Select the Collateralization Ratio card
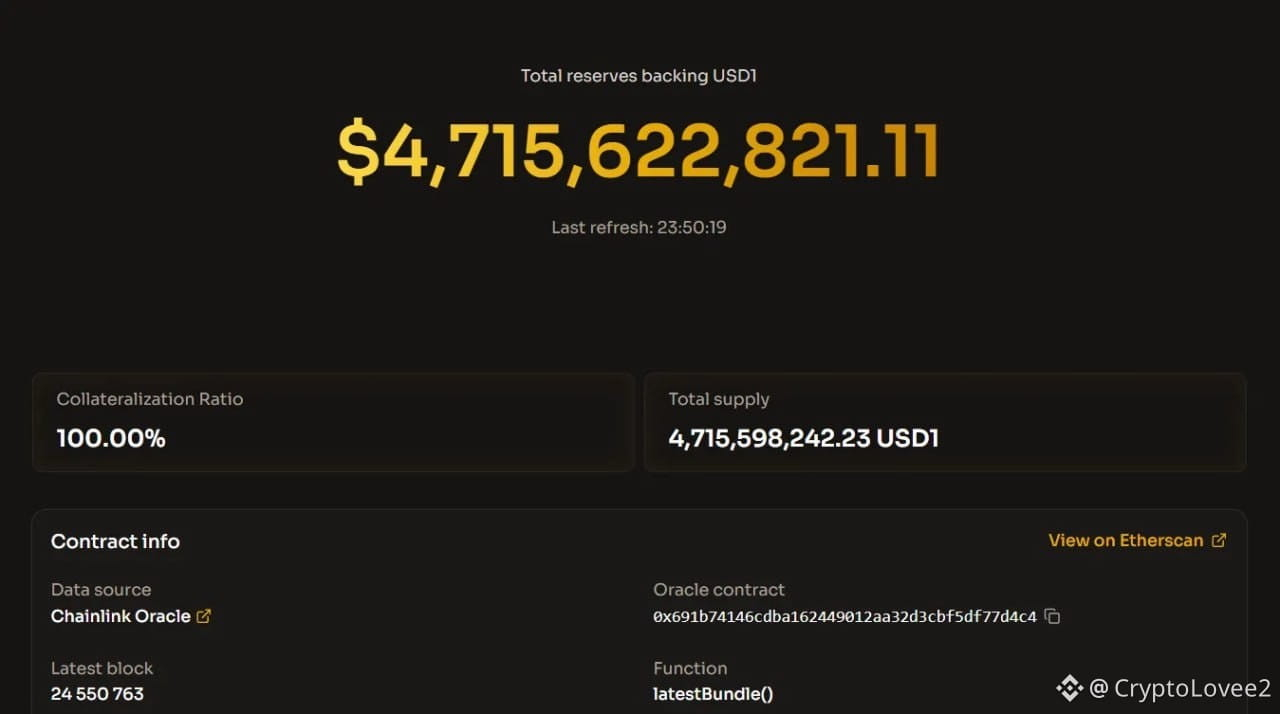The width and height of the screenshot is (1280, 714). pos(333,422)
